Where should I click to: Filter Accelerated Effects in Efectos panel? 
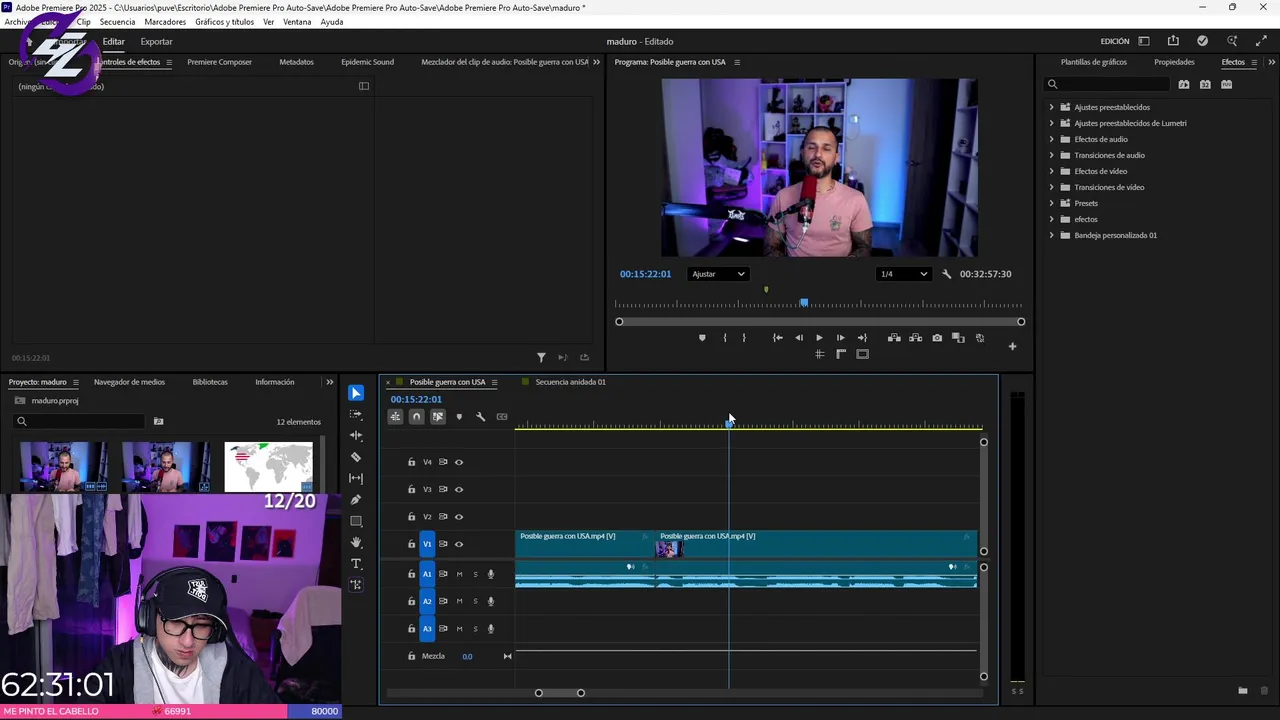tap(1184, 84)
